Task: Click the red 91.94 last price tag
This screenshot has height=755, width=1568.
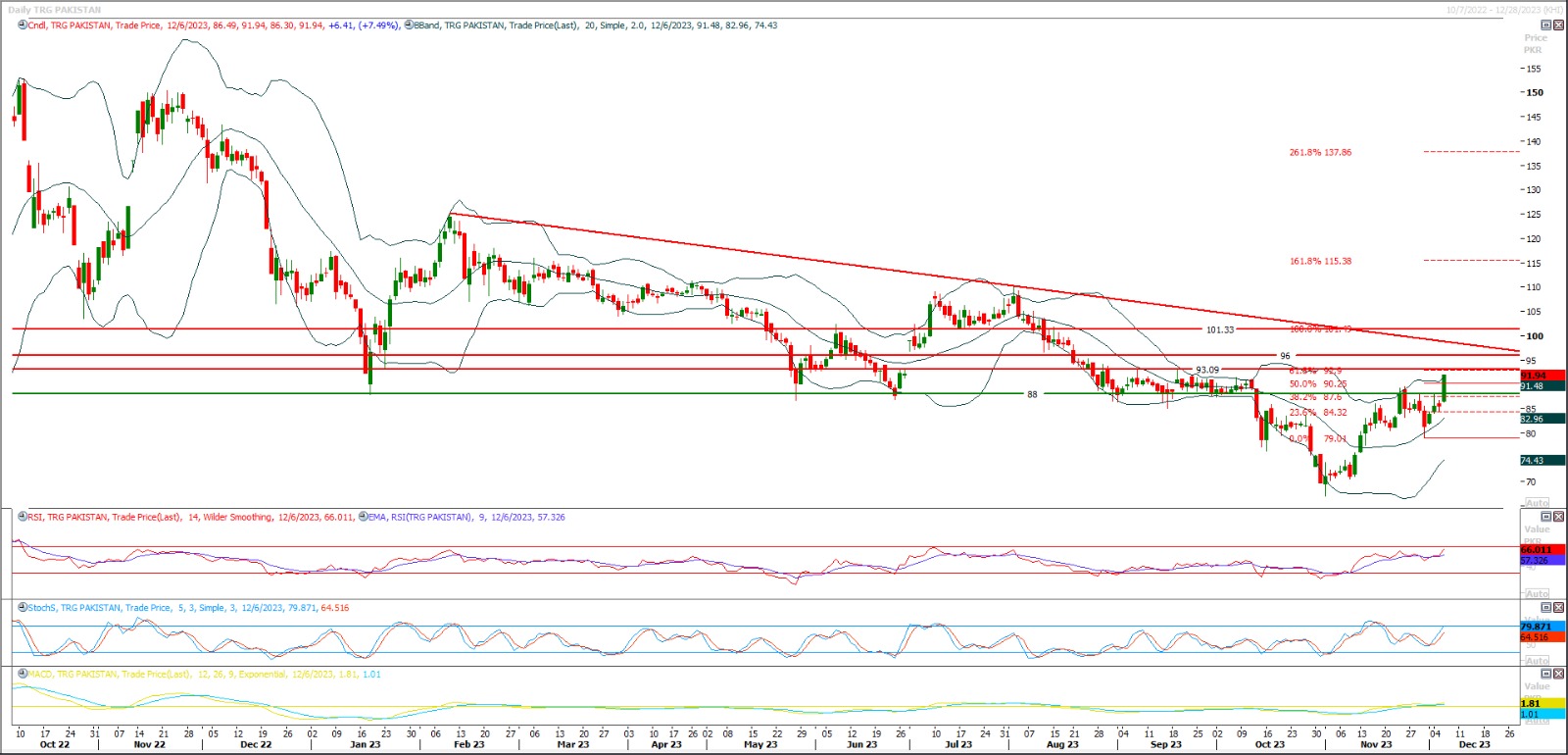Action: (x=1541, y=376)
